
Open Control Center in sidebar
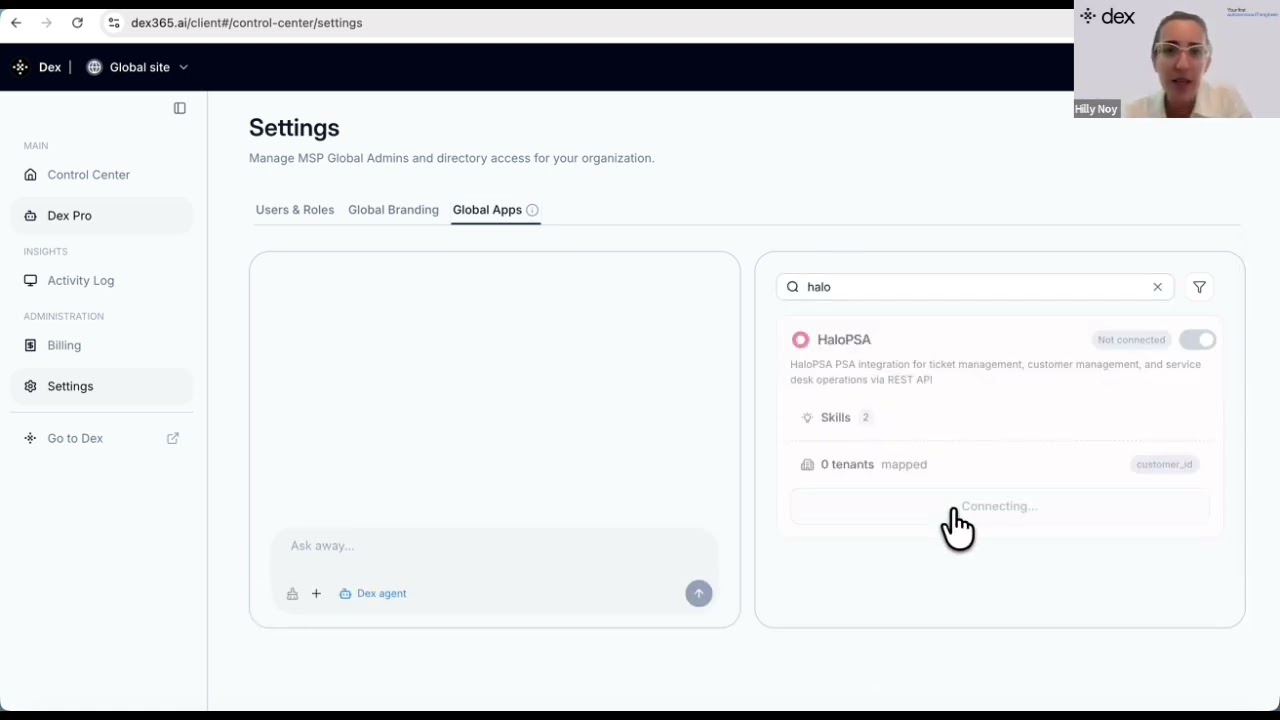[x=102, y=174]
